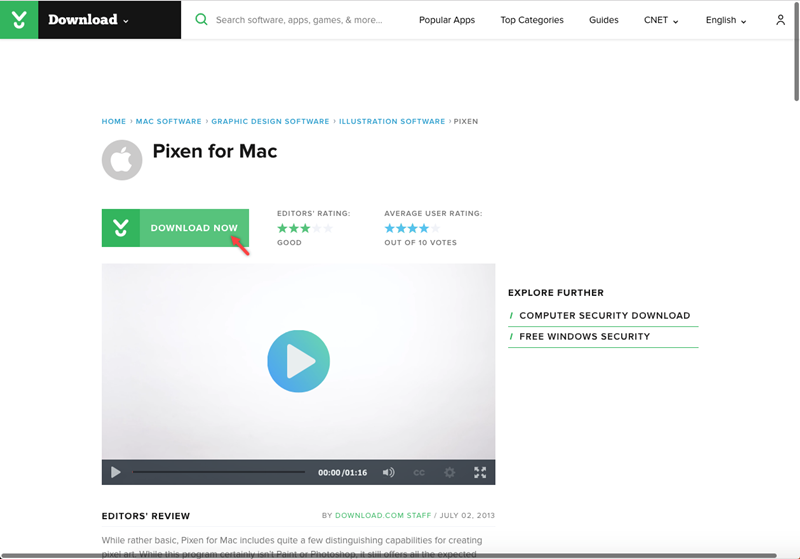This screenshot has width=800, height=559.
Task: Click the green editors' rating stars
Action: (305, 228)
